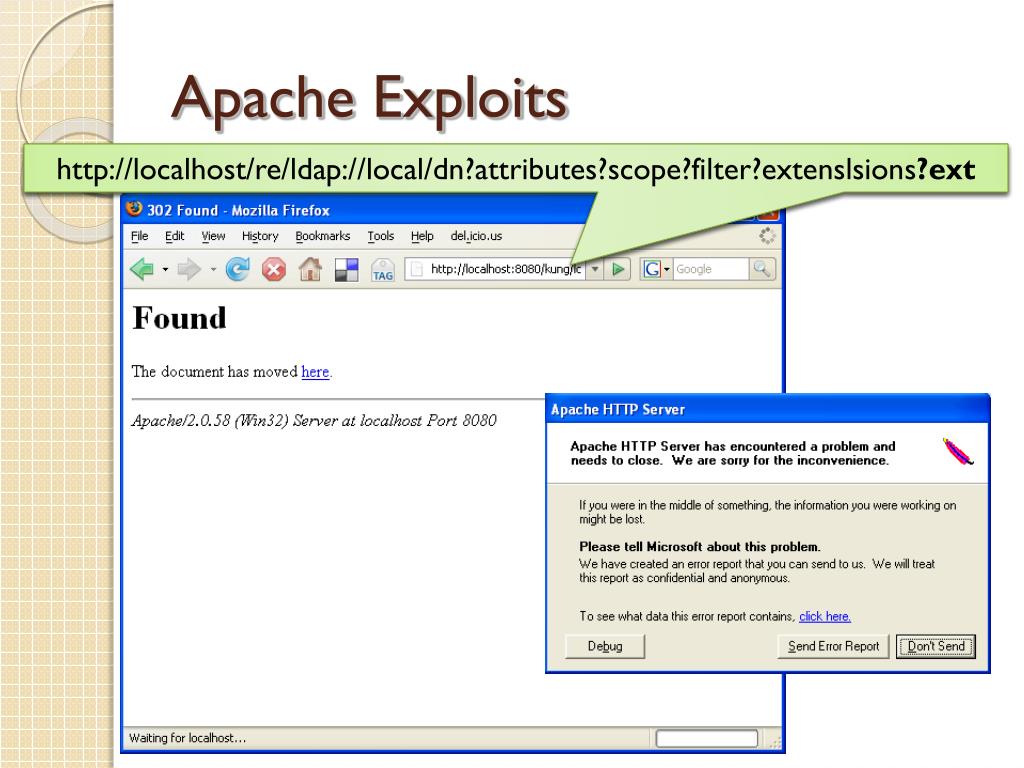Image resolution: width=1024 pixels, height=768 pixels.
Task: Click the 'Waiting for localhost…' status text
Action: [187, 738]
